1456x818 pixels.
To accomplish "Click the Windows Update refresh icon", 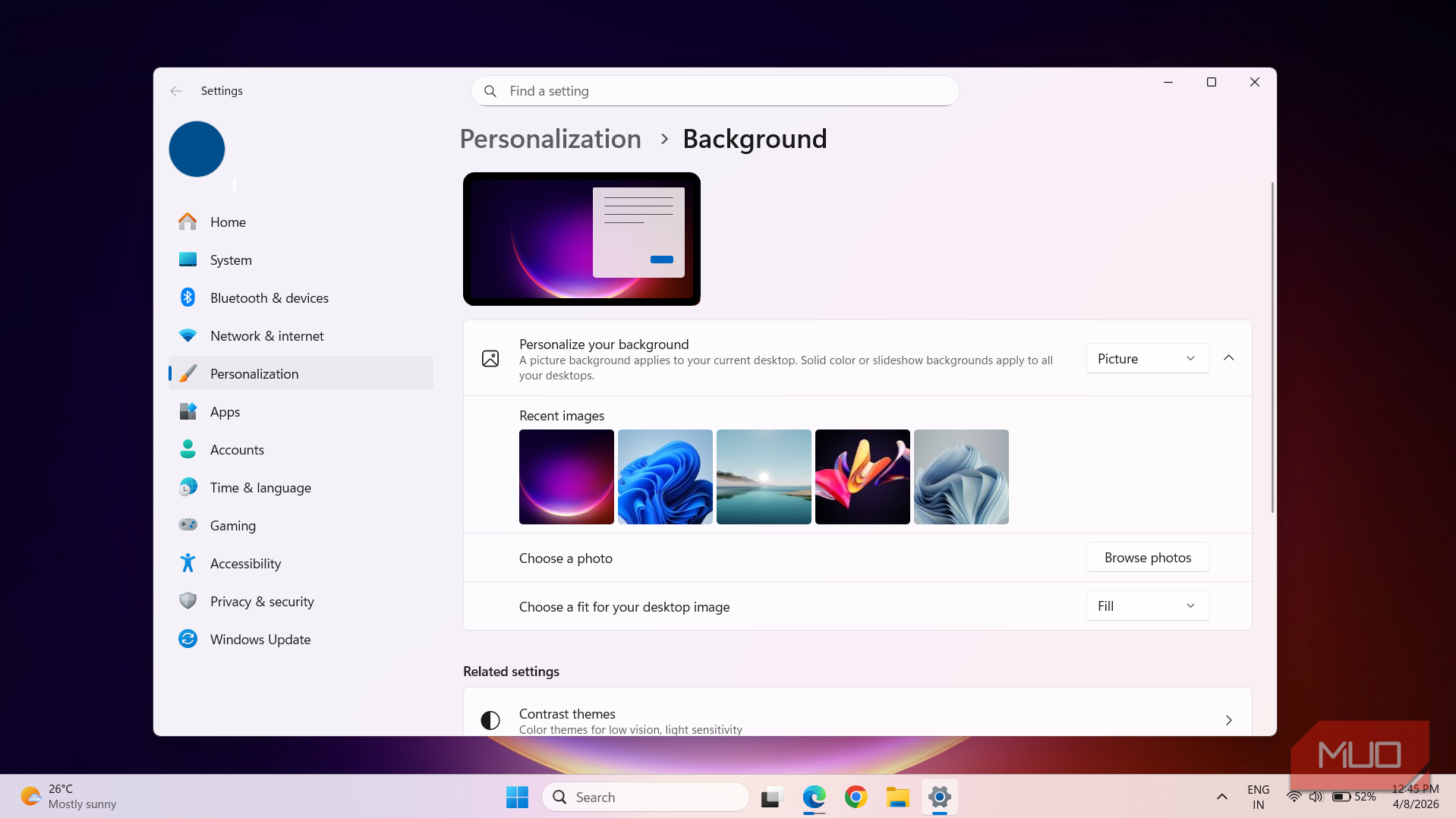I will (x=188, y=639).
